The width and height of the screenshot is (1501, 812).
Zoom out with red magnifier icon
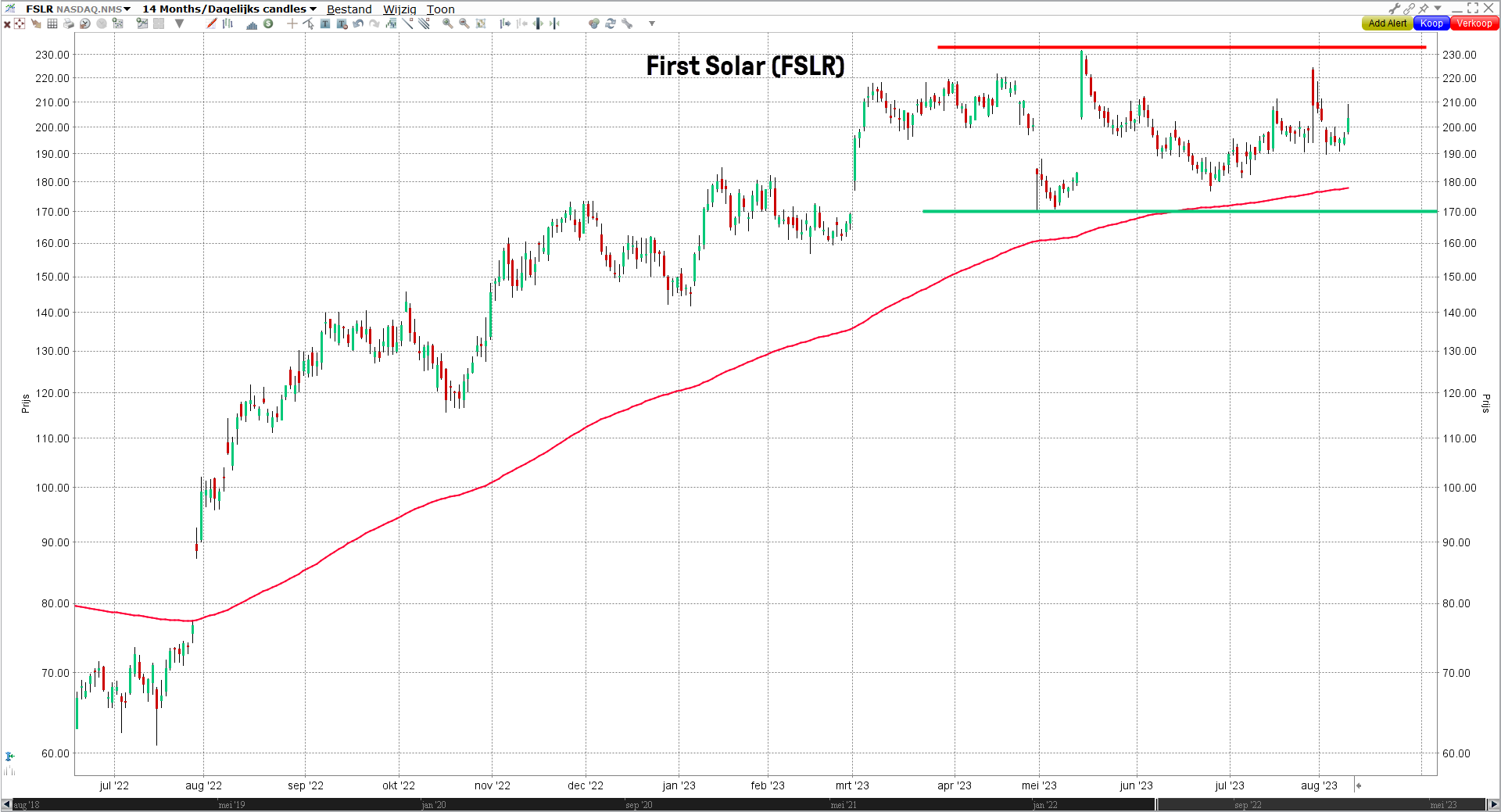tap(464, 23)
